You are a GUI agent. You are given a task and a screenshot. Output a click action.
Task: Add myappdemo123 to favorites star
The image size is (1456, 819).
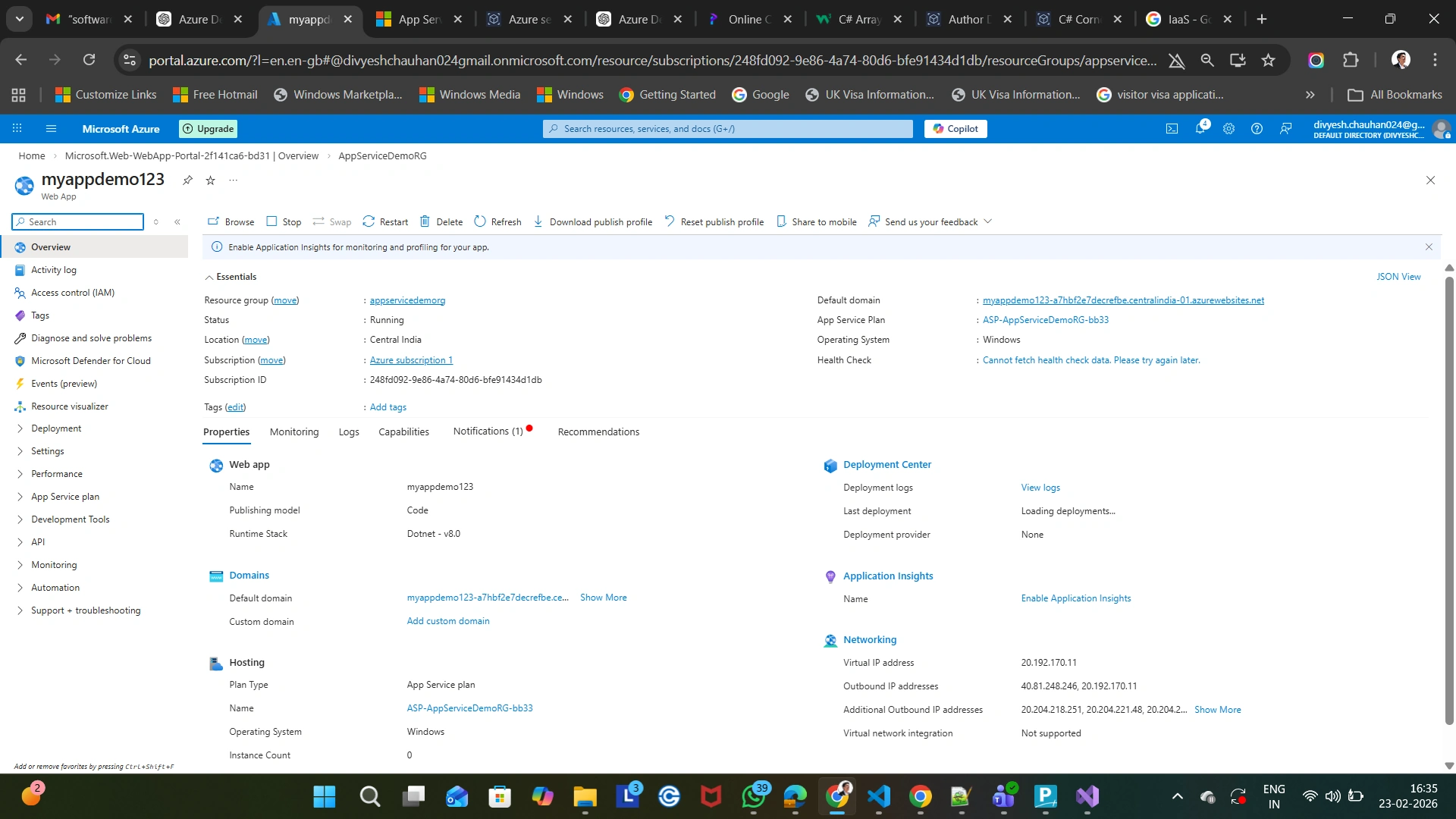point(211,180)
